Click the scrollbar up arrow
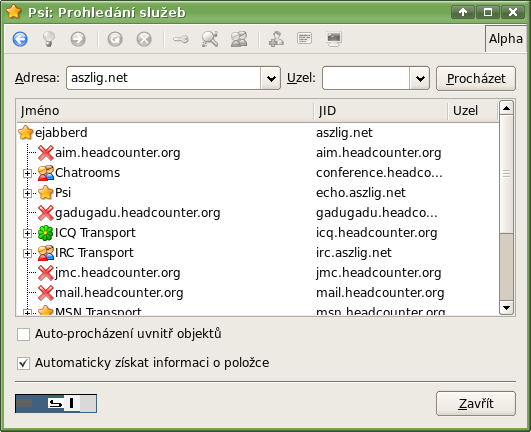This screenshot has width=531, height=432. (506, 108)
